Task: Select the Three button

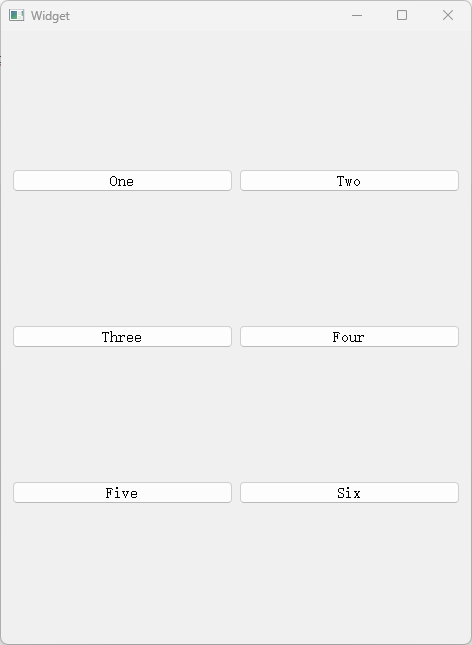Action: click(122, 336)
